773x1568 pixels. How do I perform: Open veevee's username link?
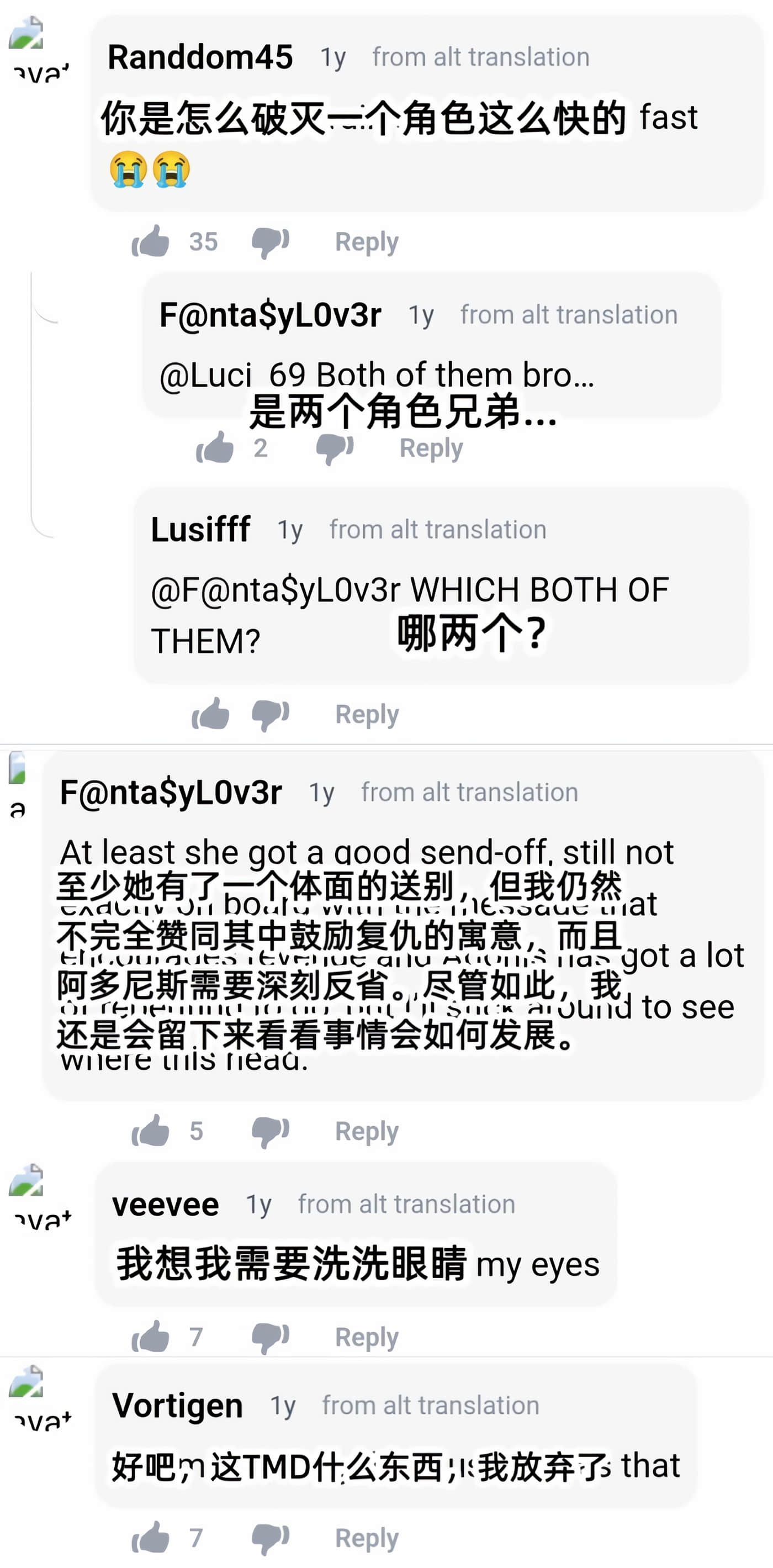tap(165, 1204)
